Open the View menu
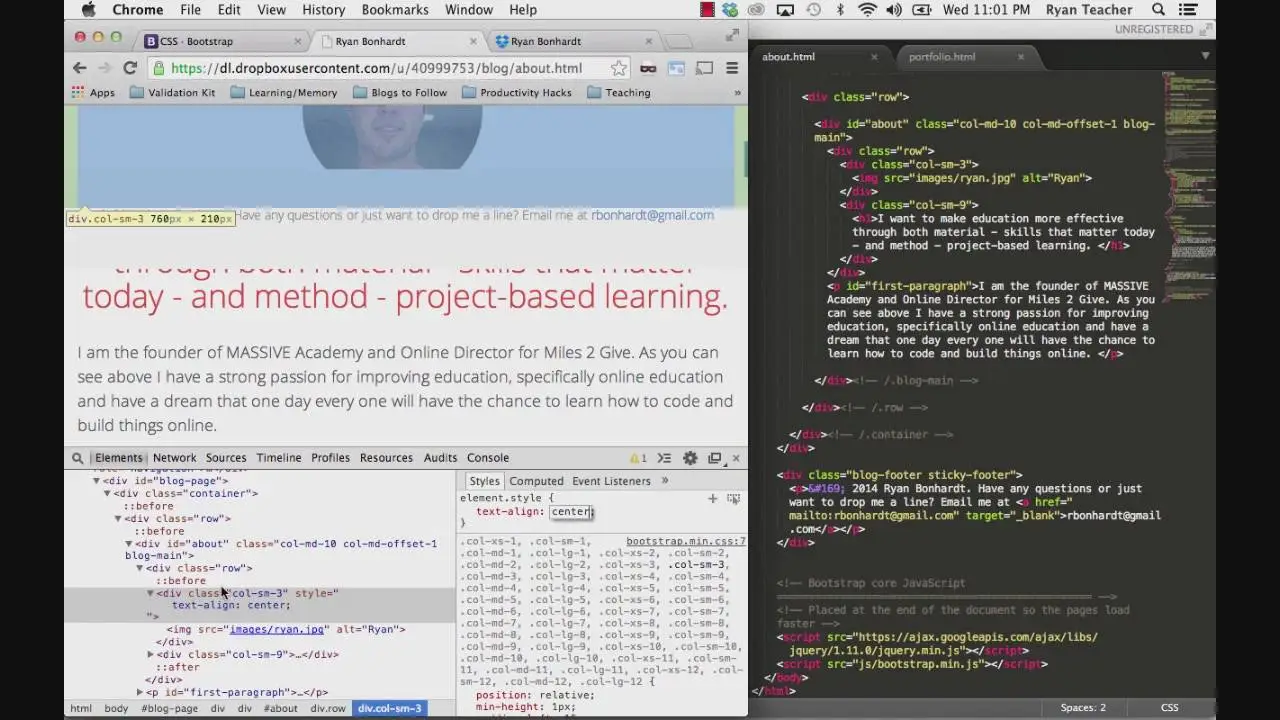The image size is (1280, 720). tap(271, 10)
